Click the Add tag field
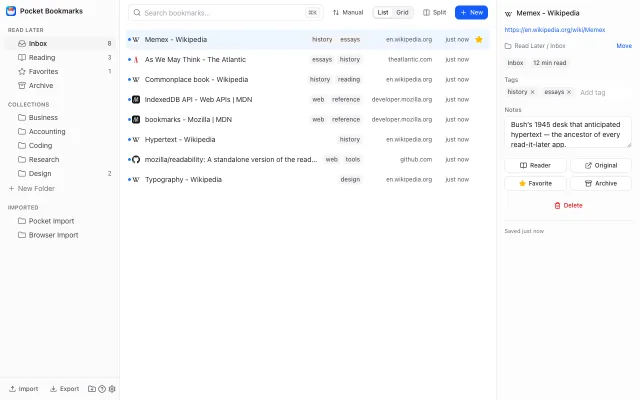Image resolution: width=640 pixels, height=400 pixels. pyautogui.click(x=604, y=93)
